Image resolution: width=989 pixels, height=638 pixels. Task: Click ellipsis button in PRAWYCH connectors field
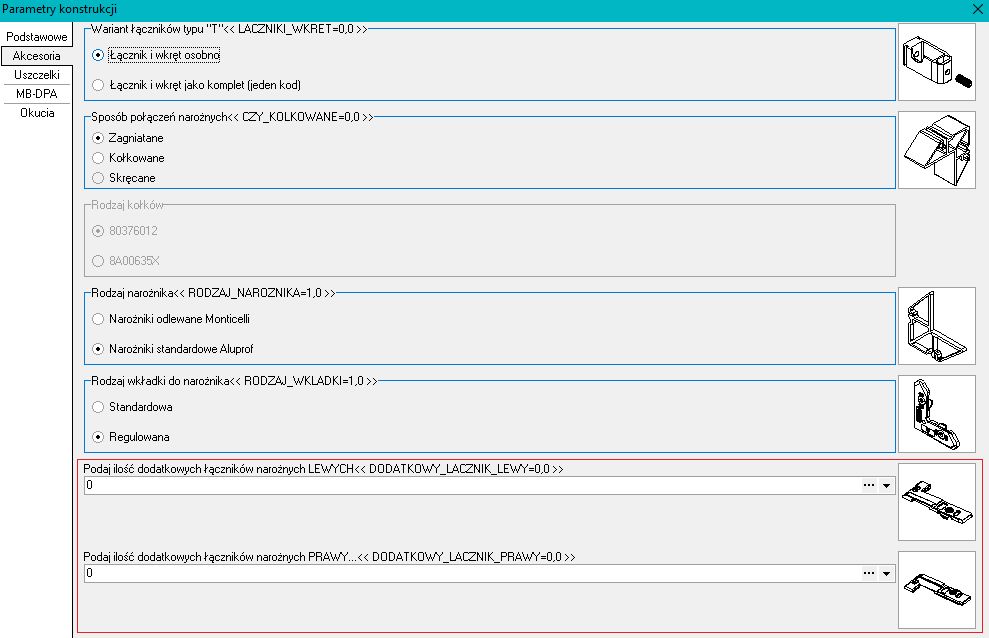click(868, 574)
